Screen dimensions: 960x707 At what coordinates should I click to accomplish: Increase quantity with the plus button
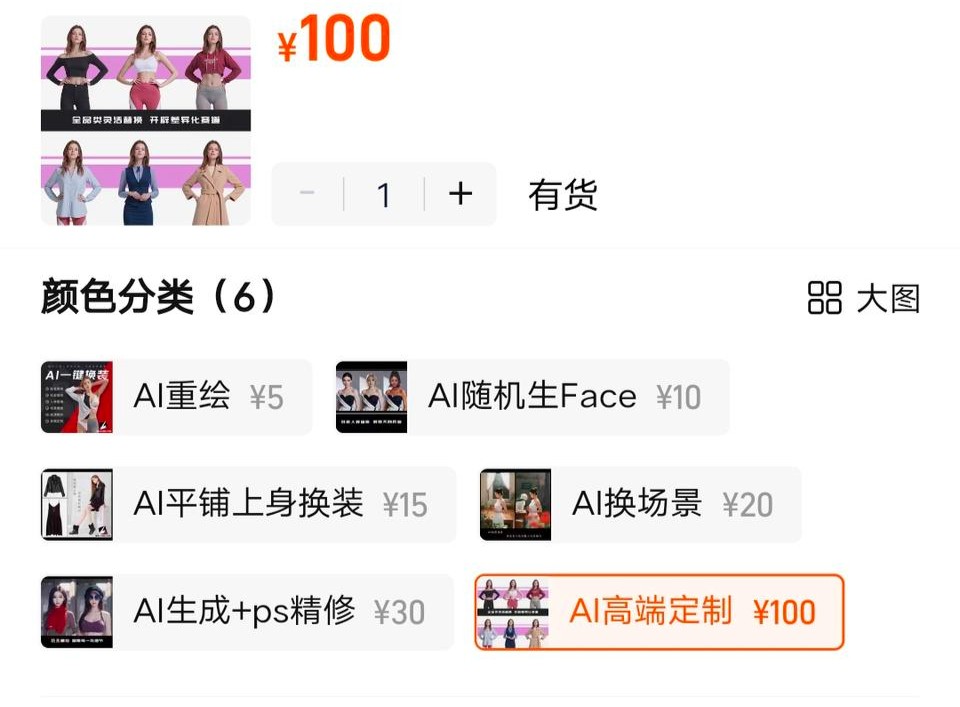(460, 195)
